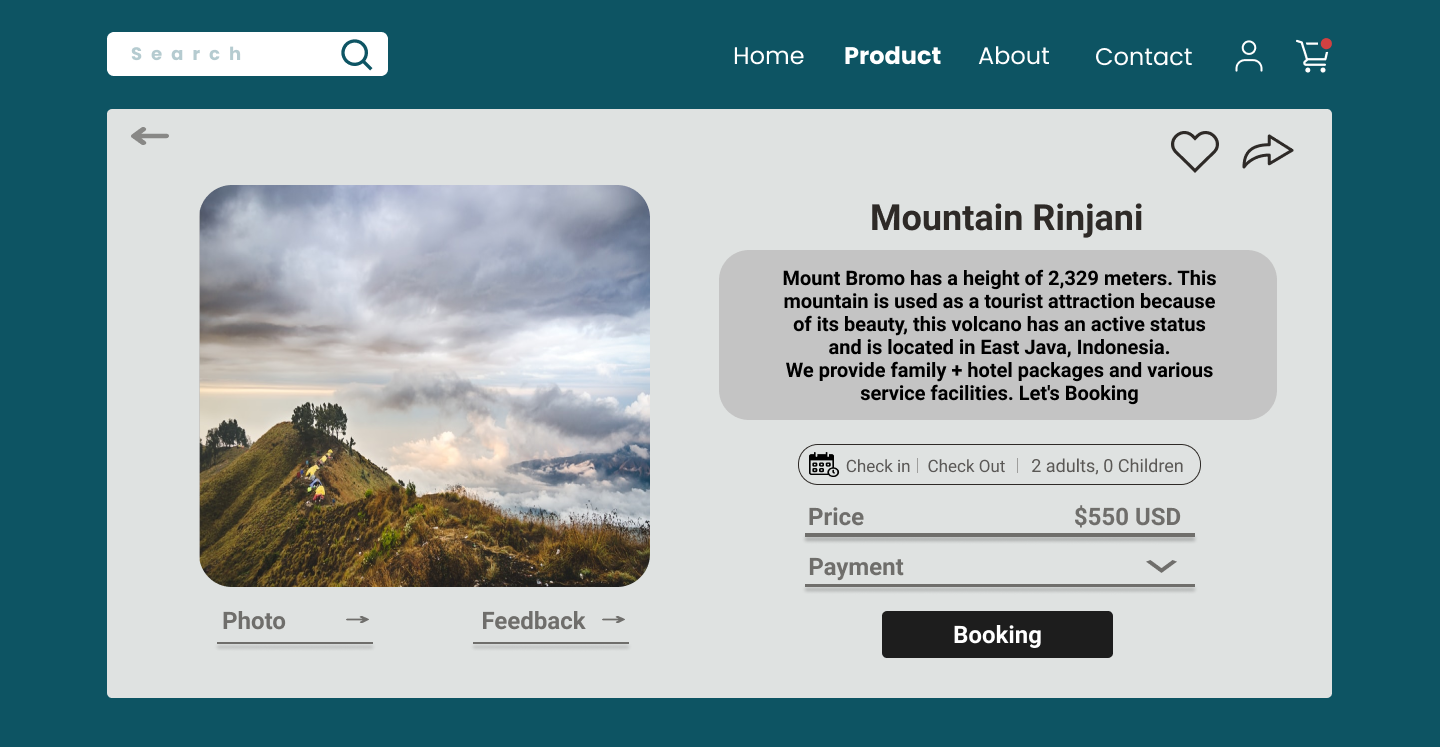Viewport: 1440px width, 747px height.
Task: Go to the Home menu item
Action: click(x=768, y=56)
